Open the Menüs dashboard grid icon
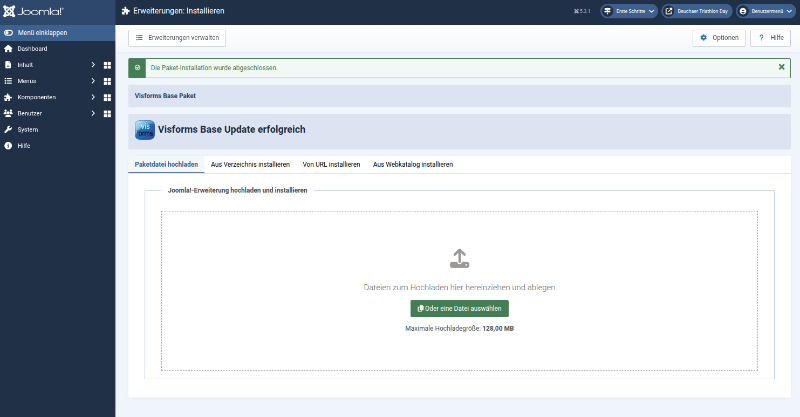The image size is (800, 417). tap(107, 81)
